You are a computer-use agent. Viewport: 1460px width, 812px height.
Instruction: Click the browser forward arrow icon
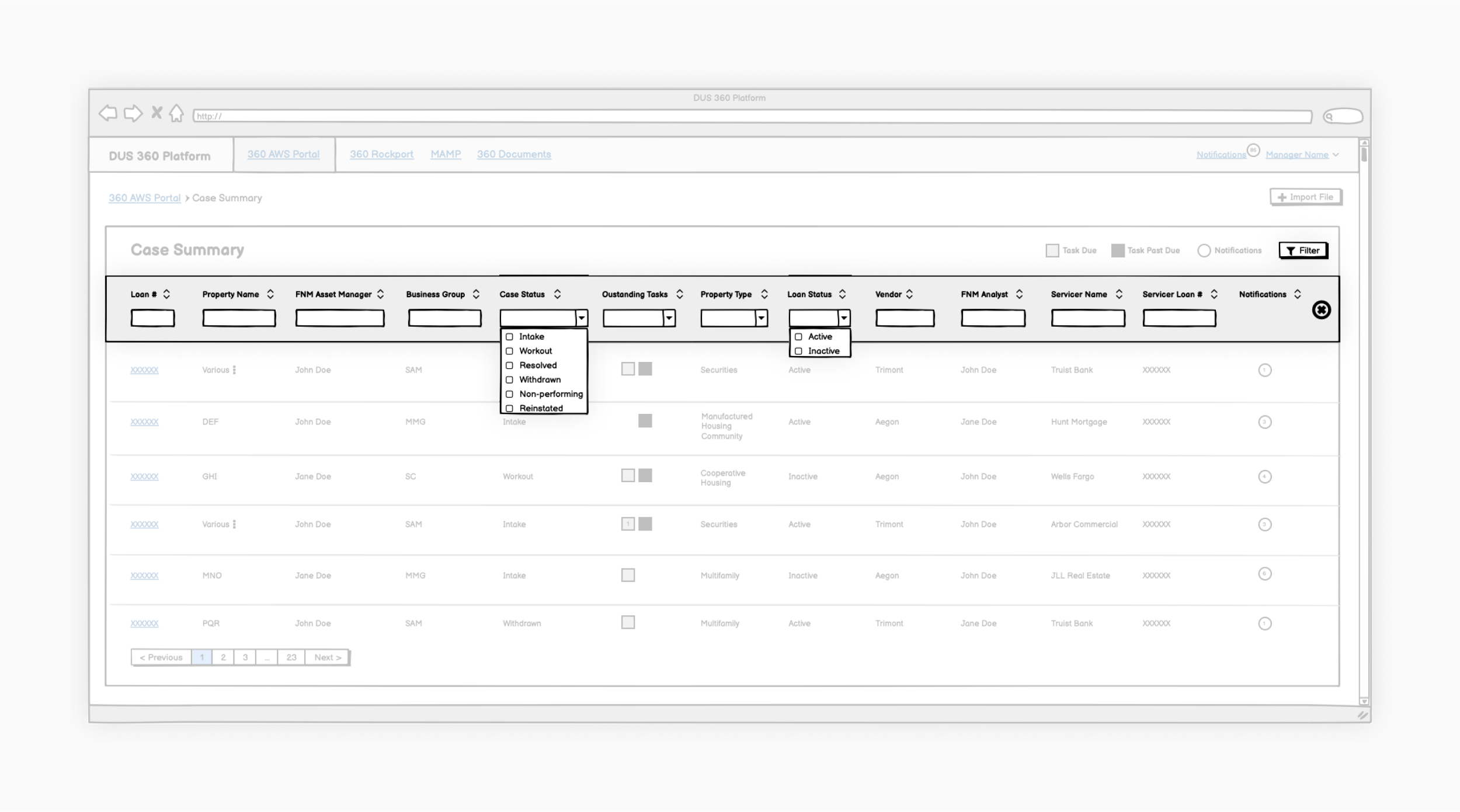[x=133, y=113]
